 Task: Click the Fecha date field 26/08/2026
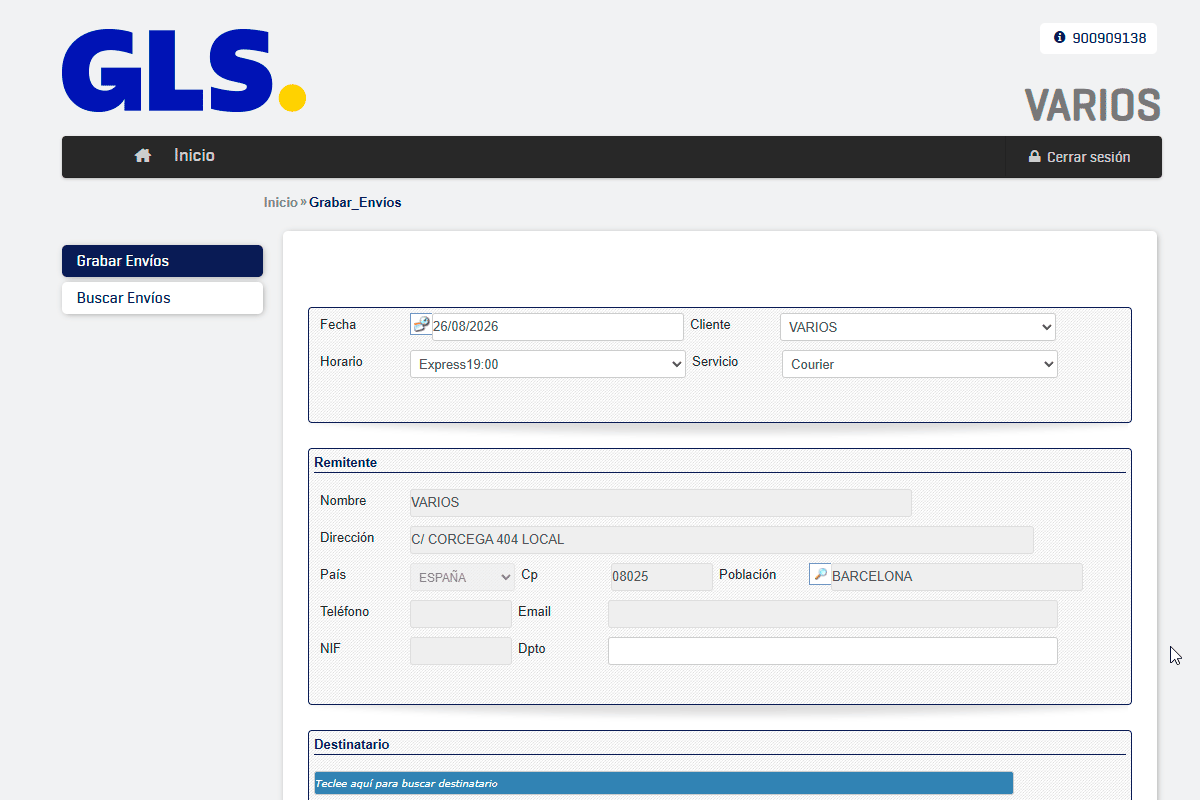(x=558, y=327)
